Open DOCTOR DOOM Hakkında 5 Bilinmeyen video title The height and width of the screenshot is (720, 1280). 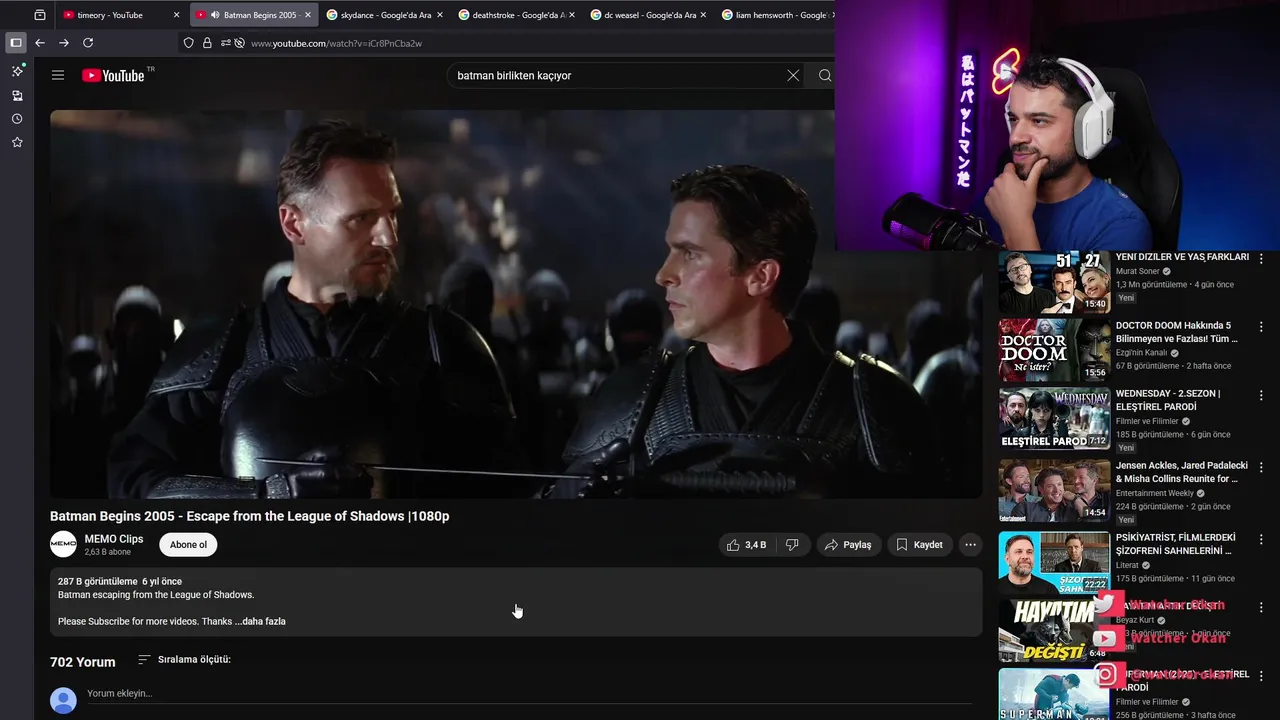[x=1176, y=332]
